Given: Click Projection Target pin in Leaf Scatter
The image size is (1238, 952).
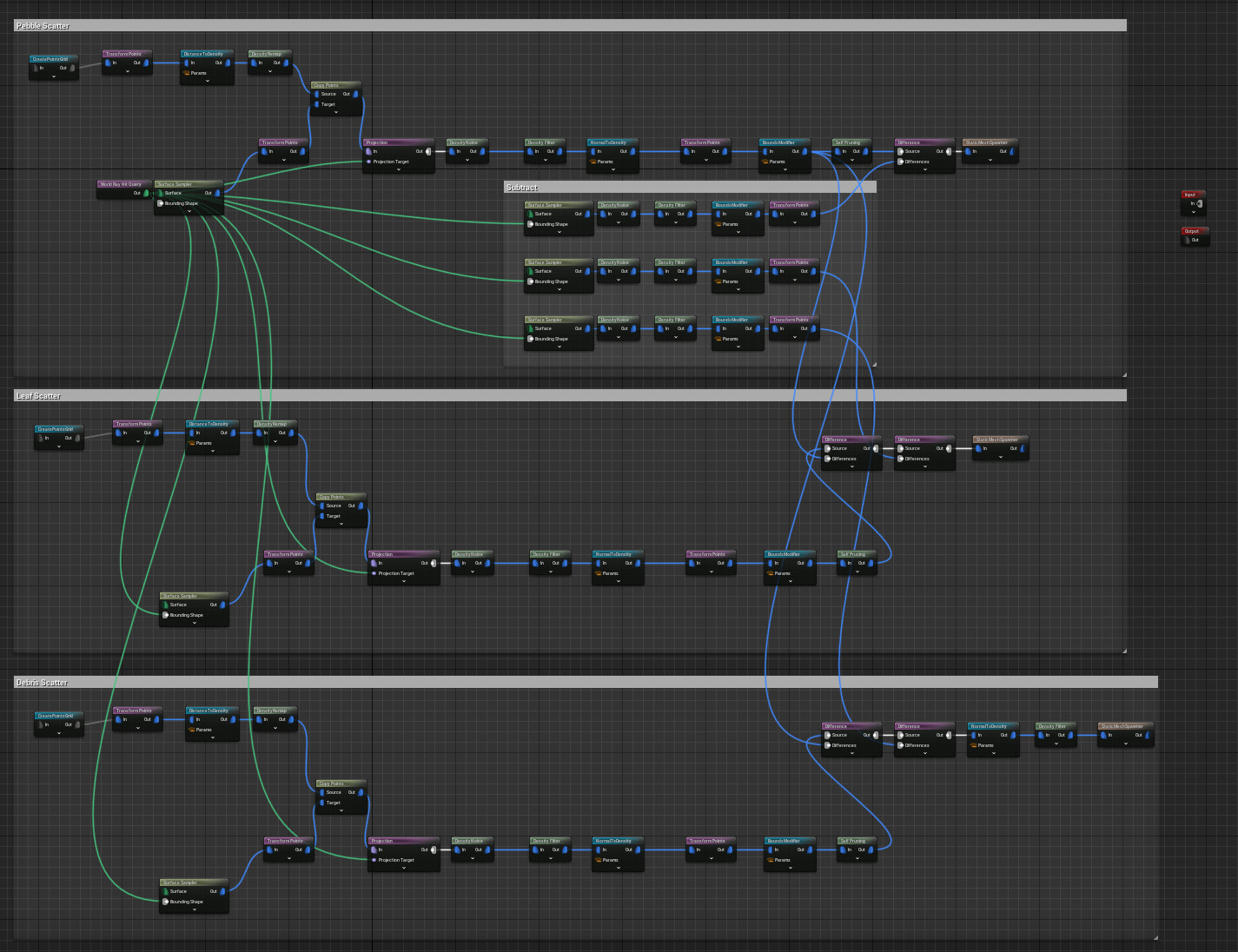Looking at the screenshot, I should [374, 573].
